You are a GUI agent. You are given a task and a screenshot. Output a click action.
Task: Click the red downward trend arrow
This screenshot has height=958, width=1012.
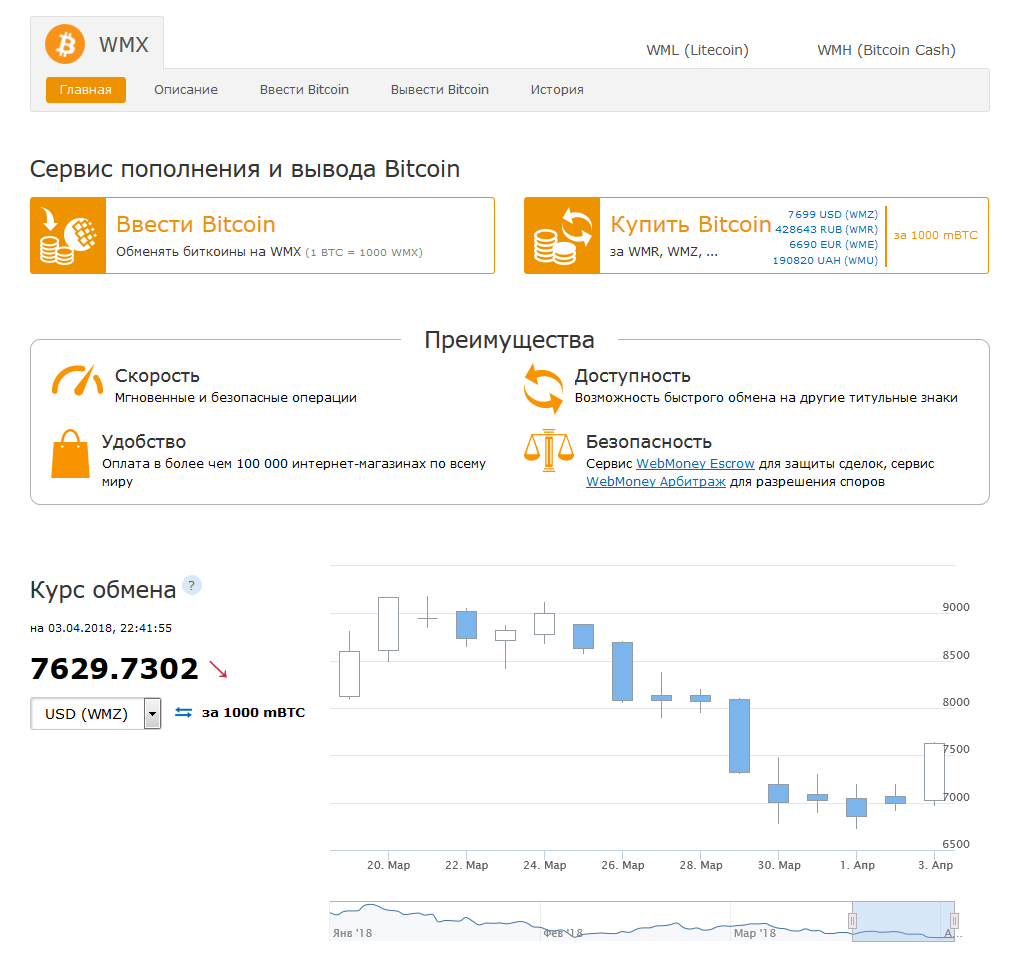point(218,669)
